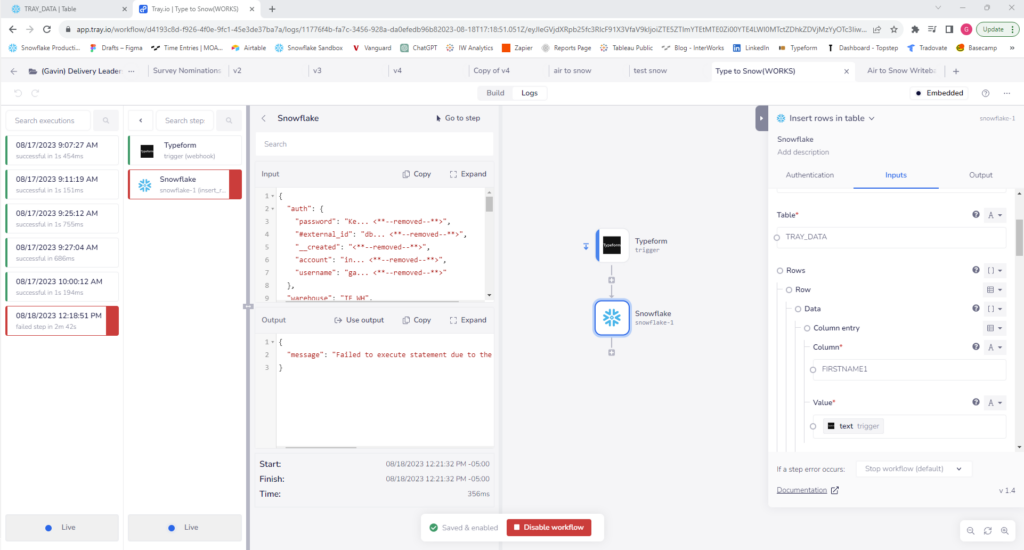Viewport: 1024px width, 550px height.
Task: Reload the browser page
Action: pos(47,29)
